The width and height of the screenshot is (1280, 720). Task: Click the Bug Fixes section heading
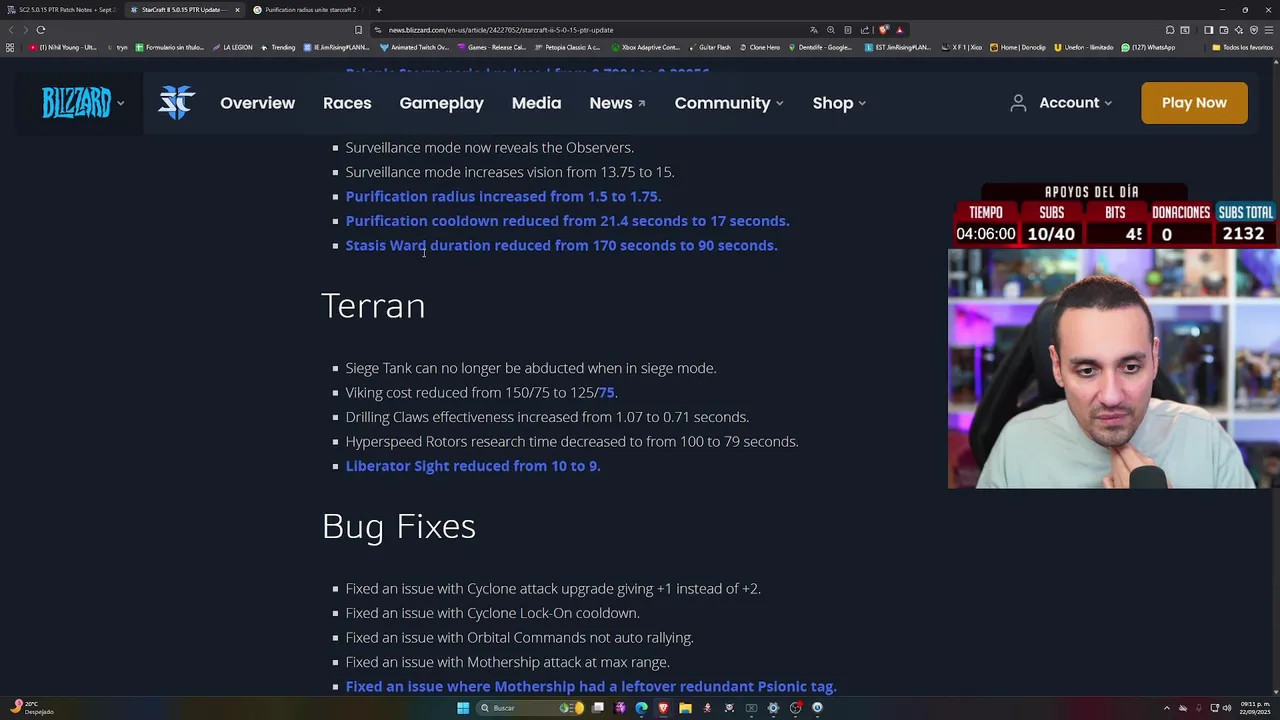399,527
